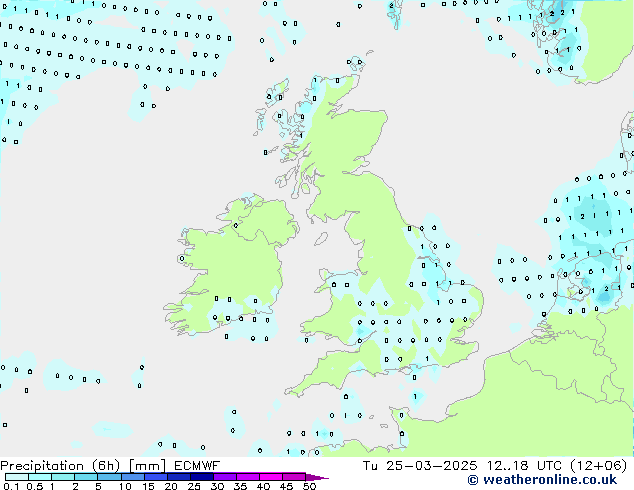Click the '25' legend scale value
The height and width of the screenshot is (490, 634).
tap(194, 486)
